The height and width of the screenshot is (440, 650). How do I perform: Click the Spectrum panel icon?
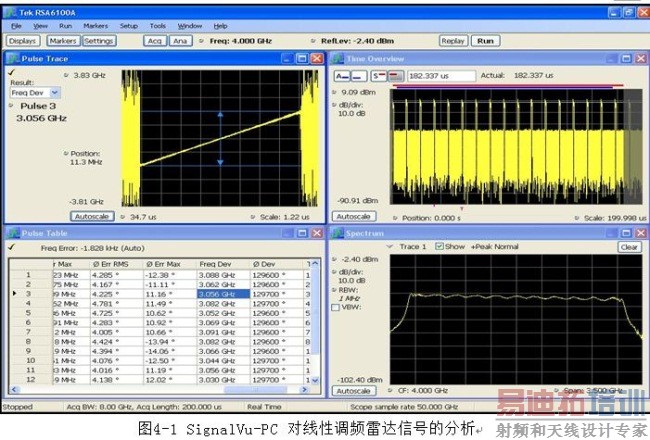(x=337, y=233)
